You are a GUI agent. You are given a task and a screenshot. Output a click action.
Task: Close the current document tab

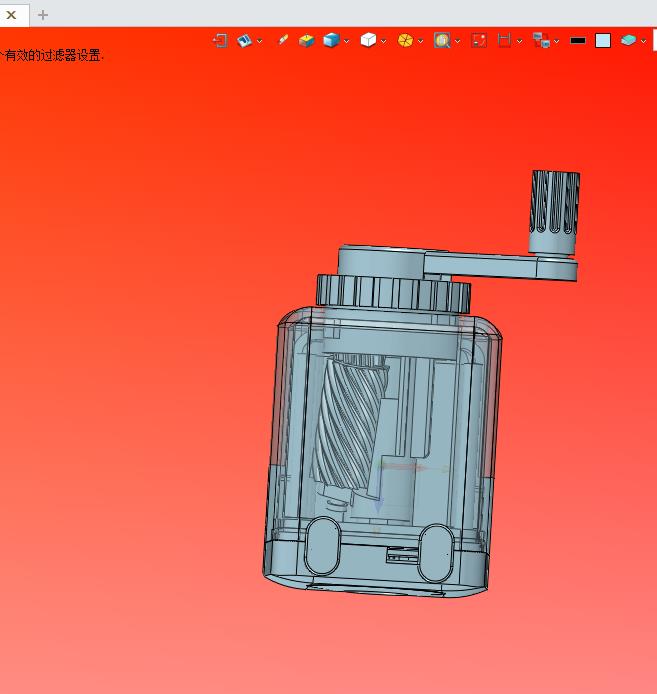coord(12,15)
